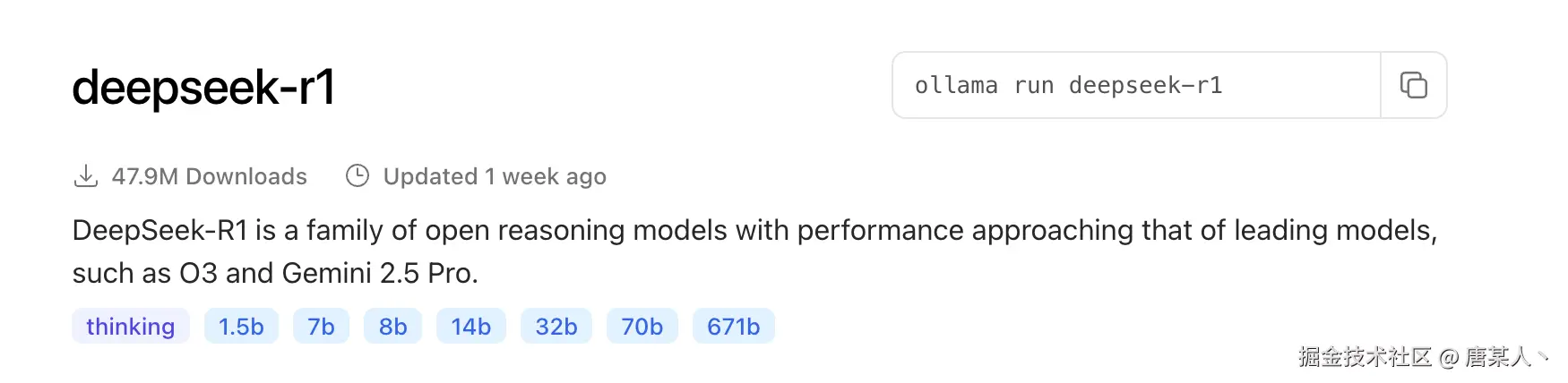The width and height of the screenshot is (1568, 383).
Task: Pick the 8b model size tag
Action: (x=392, y=327)
